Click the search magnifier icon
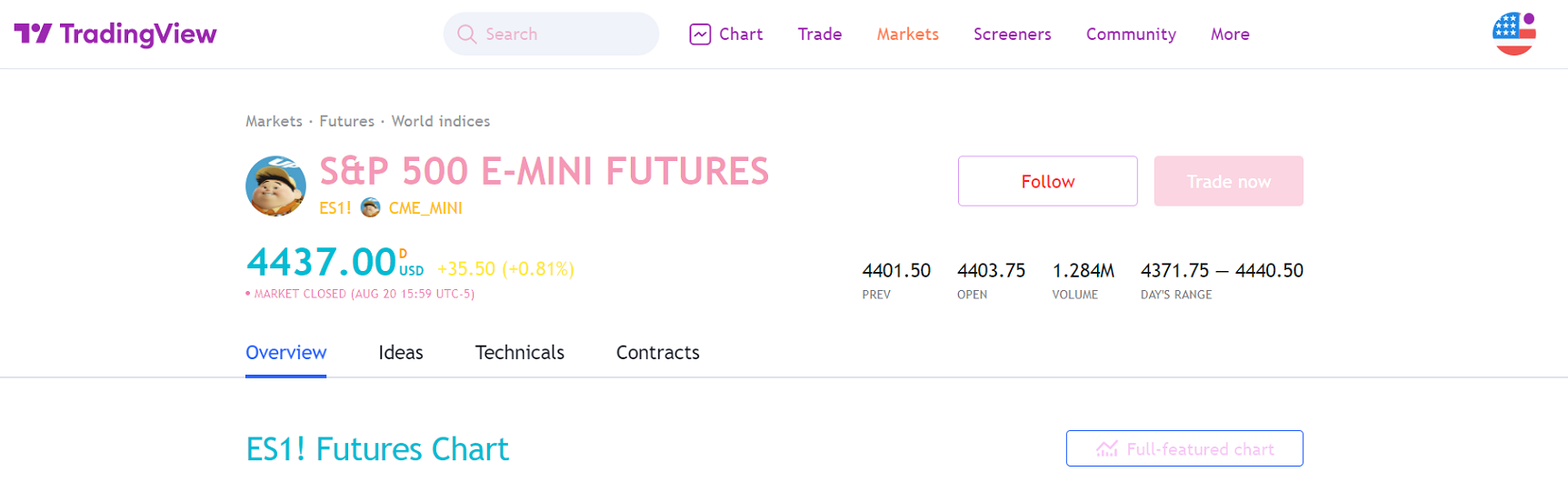Screen dimensions: 1568x482 pyautogui.click(x=467, y=35)
